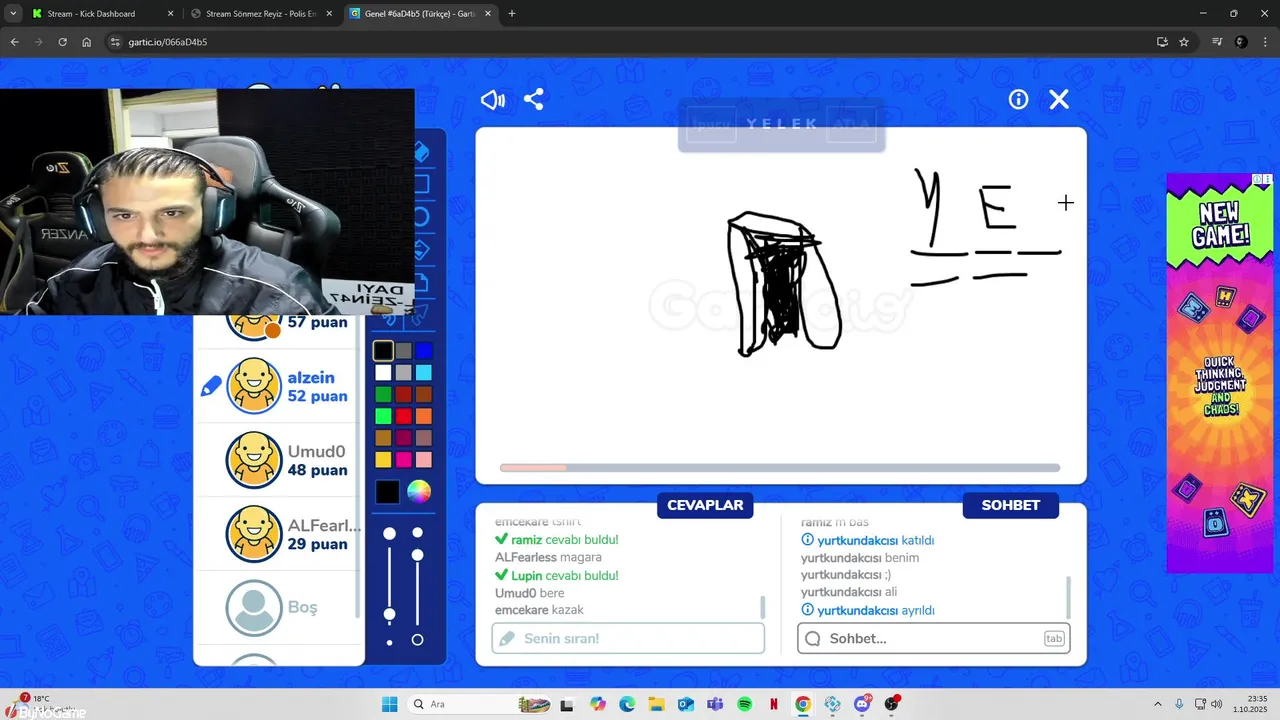Click the current black color preview

pyautogui.click(x=387, y=492)
